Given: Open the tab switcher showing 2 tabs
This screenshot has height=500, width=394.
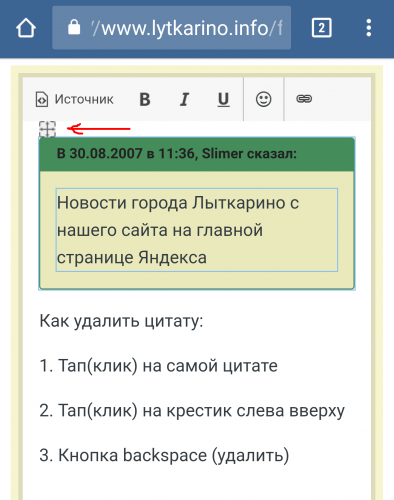Looking at the screenshot, I should [321, 28].
